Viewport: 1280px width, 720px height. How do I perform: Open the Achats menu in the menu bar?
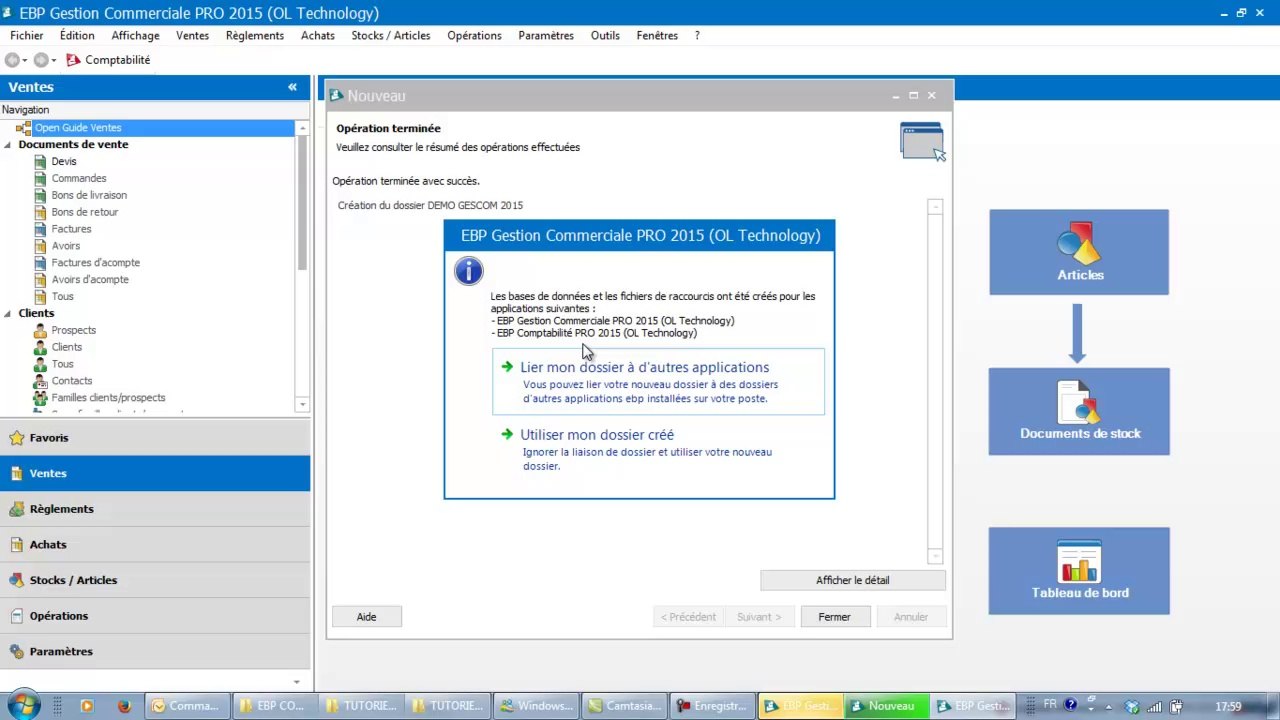tap(318, 35)
